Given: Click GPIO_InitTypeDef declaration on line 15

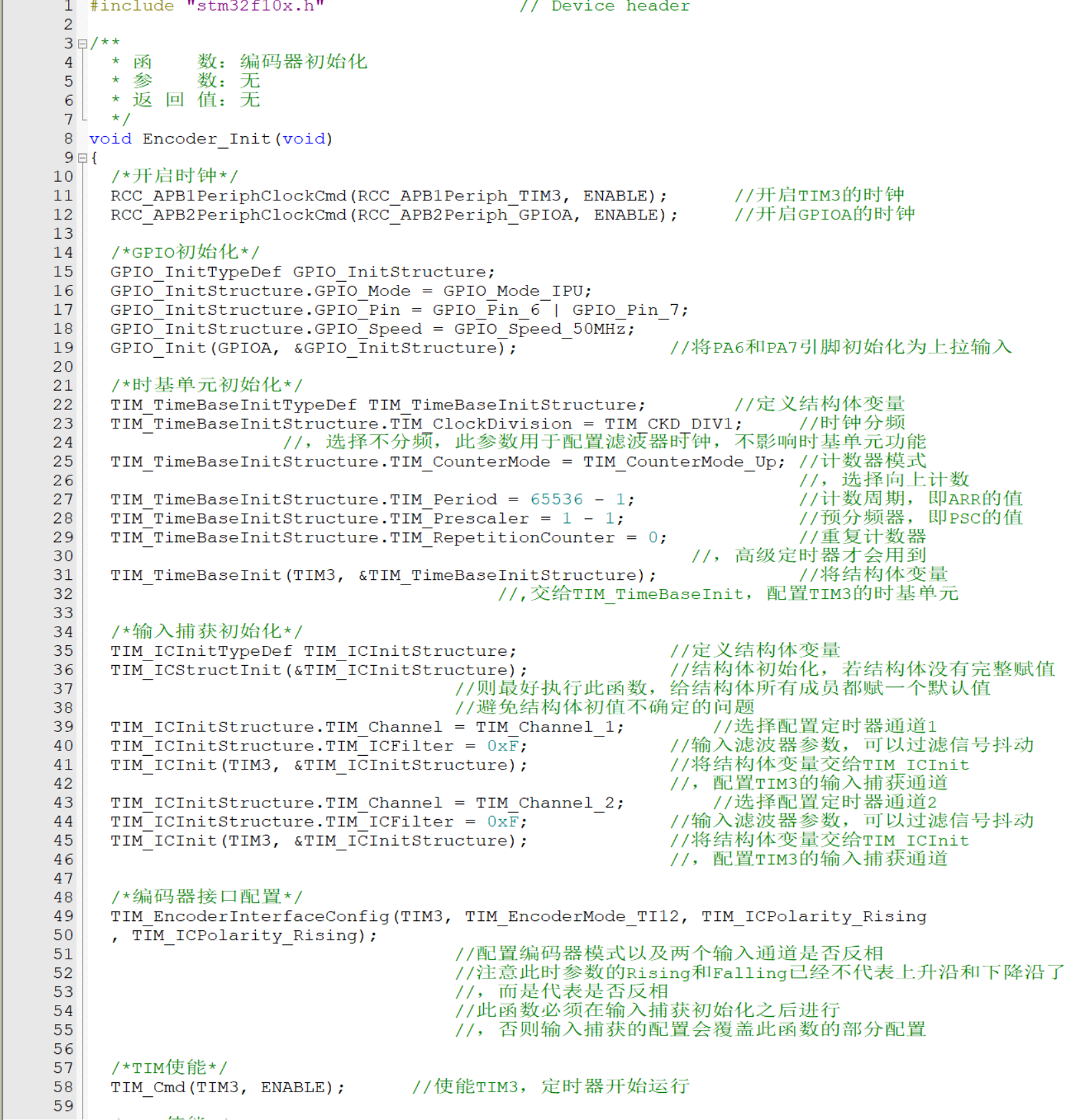Looking at the screenshot, I should coord(196,272).
